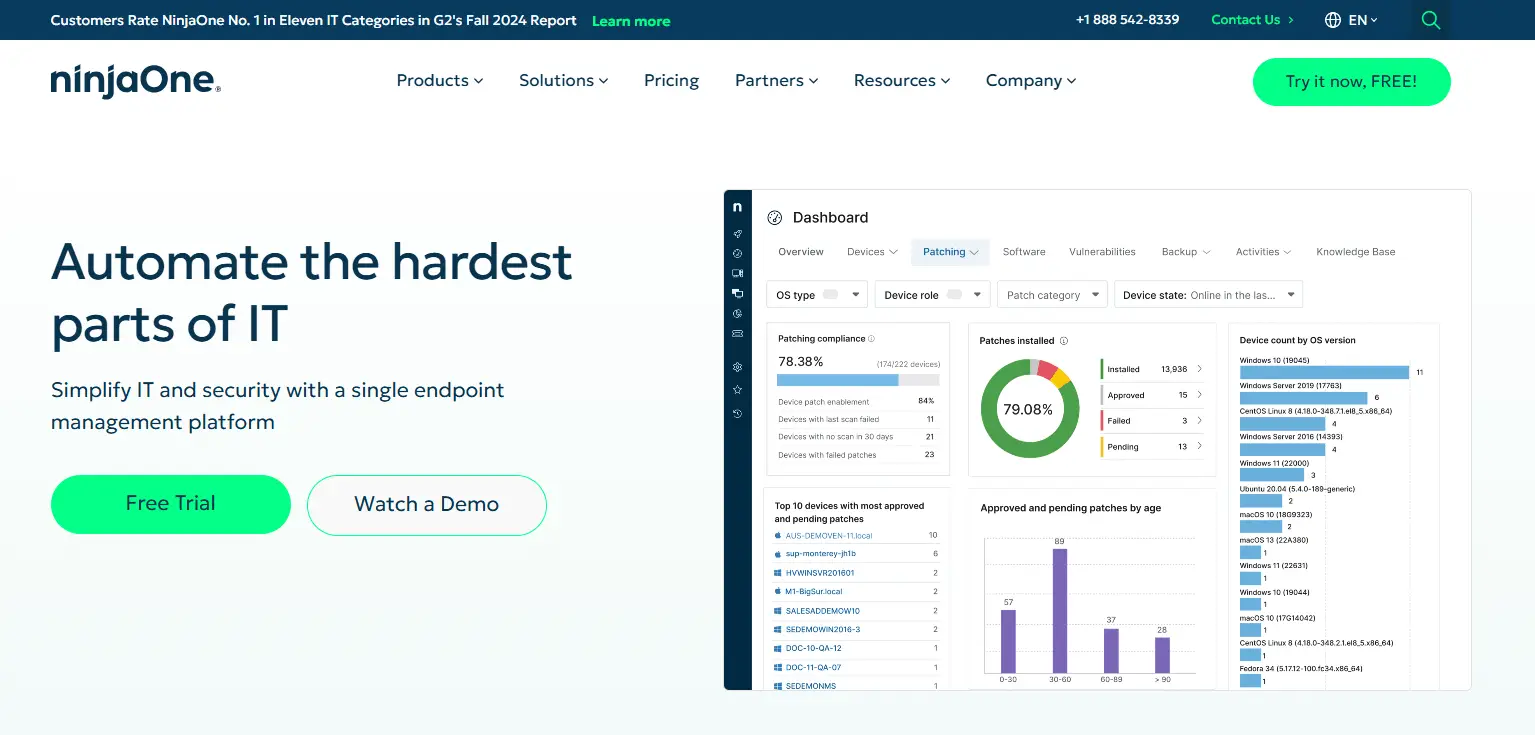The width and height of the screenshot is (1535, 735).
Task: Click the phone number +1 888 542-8339
Action: pos(1127,20)
